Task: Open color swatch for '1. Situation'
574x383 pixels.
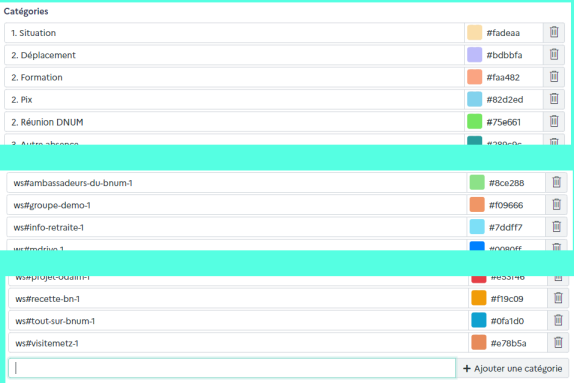Action: [x=474, y=33]
